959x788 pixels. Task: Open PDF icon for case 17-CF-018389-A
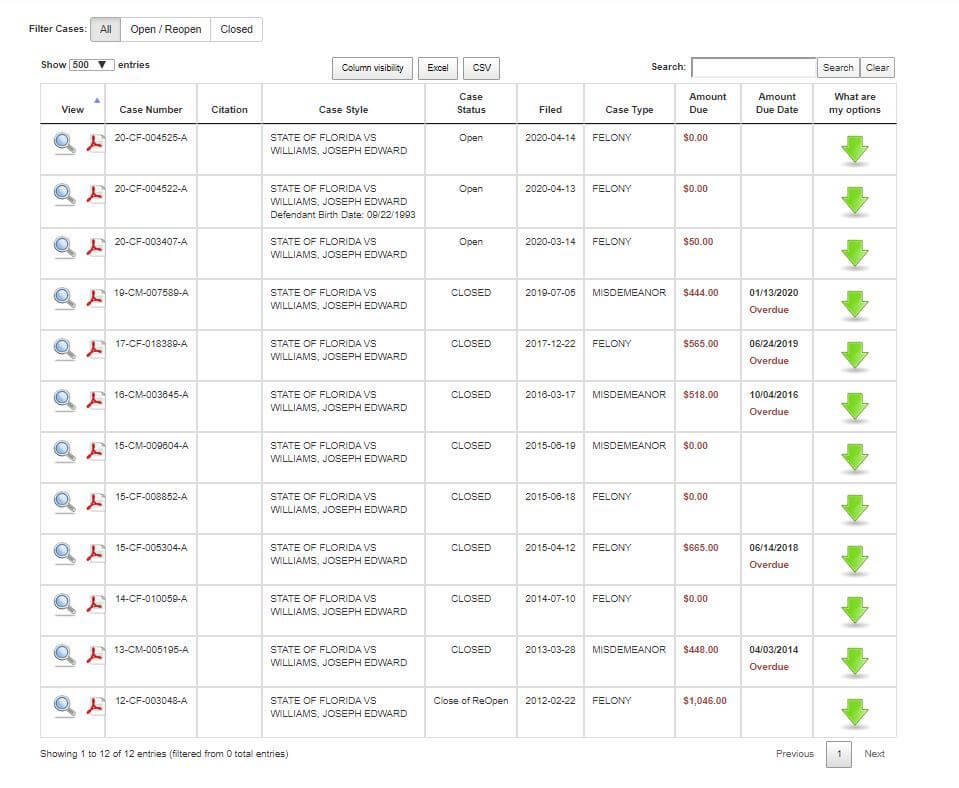click(95, 348)
